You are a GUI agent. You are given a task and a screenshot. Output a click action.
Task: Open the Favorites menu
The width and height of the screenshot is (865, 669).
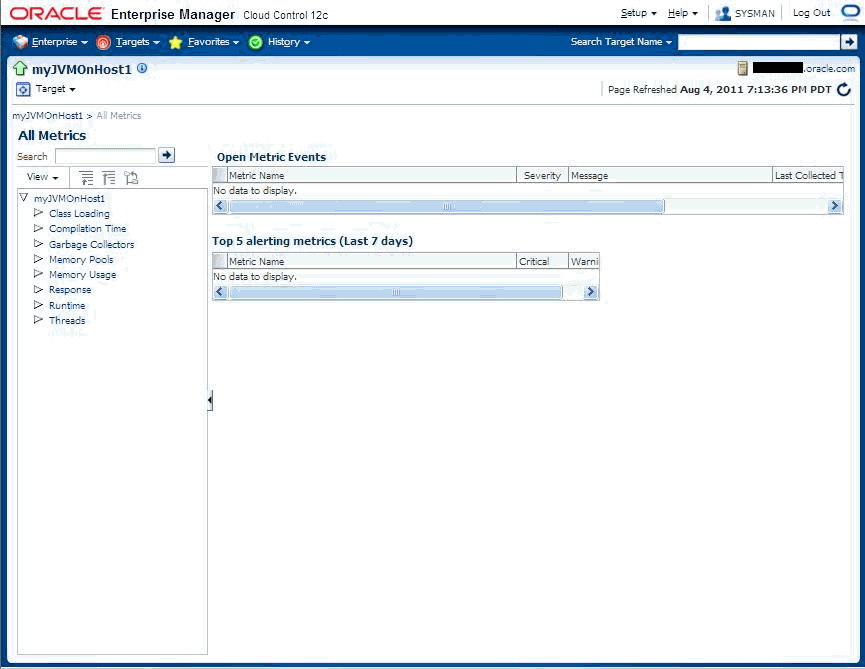click(213, 42)
